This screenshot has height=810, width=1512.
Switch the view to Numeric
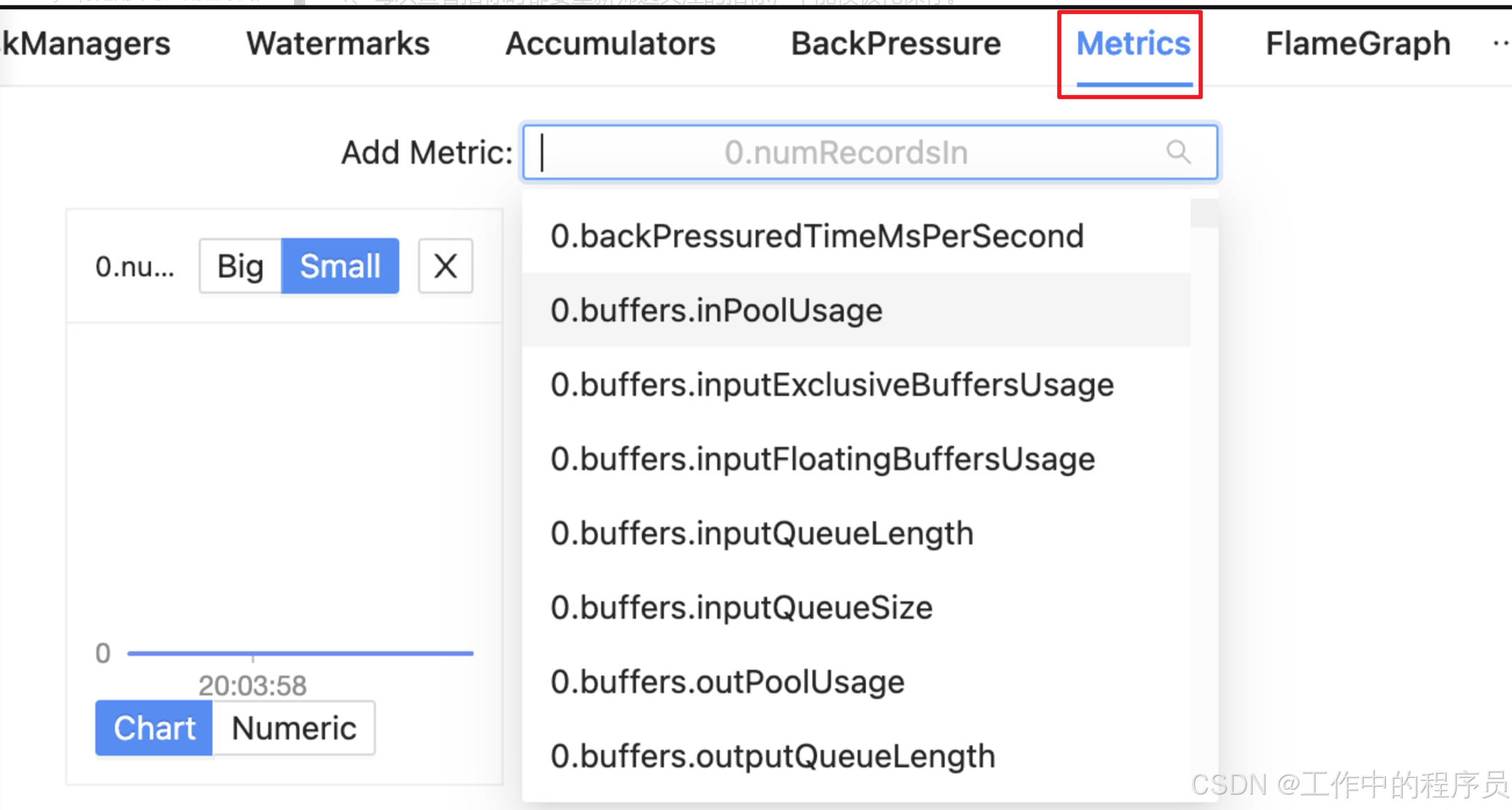293,728
